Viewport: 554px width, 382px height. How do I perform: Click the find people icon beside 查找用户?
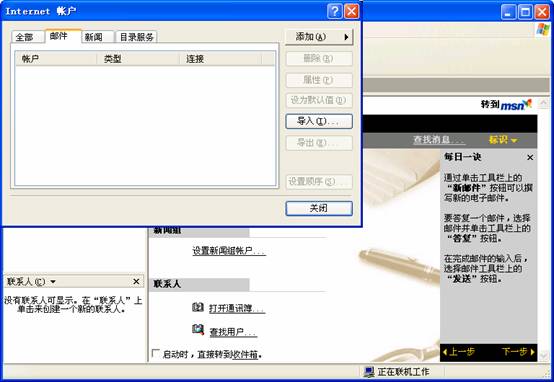tap(198, 329)
